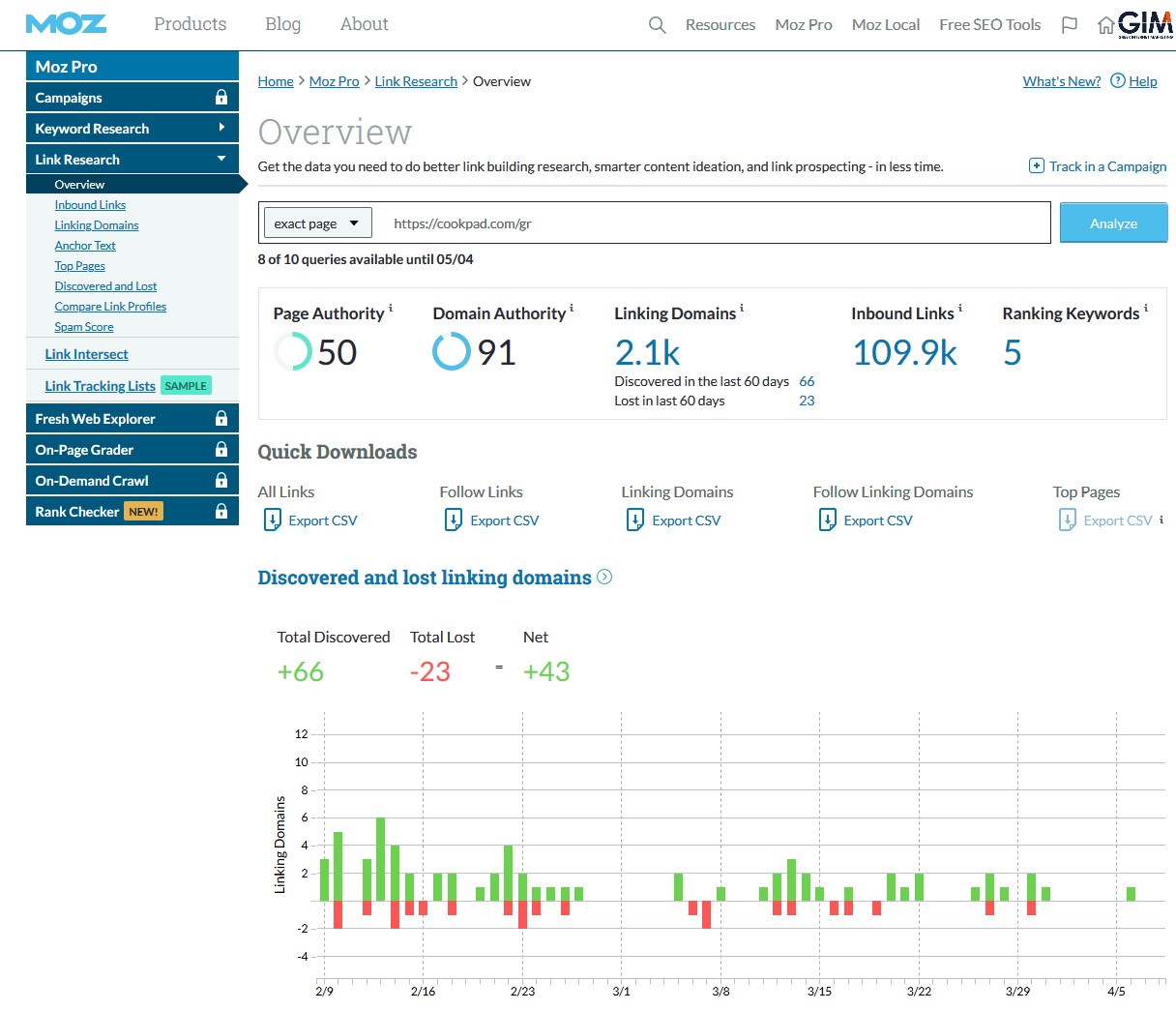The width and height of the screenshot is (1176, 1011).
Task: Open the search magnifier icon
Action: click(x=657, y=25)
